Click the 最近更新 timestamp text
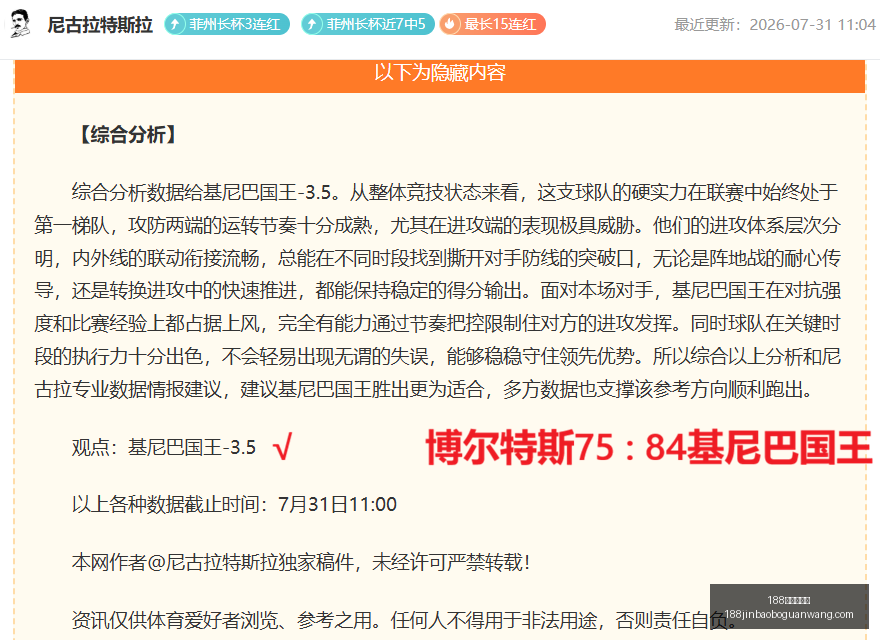Viewport: 880px width, 640px height. click(774, 25)
